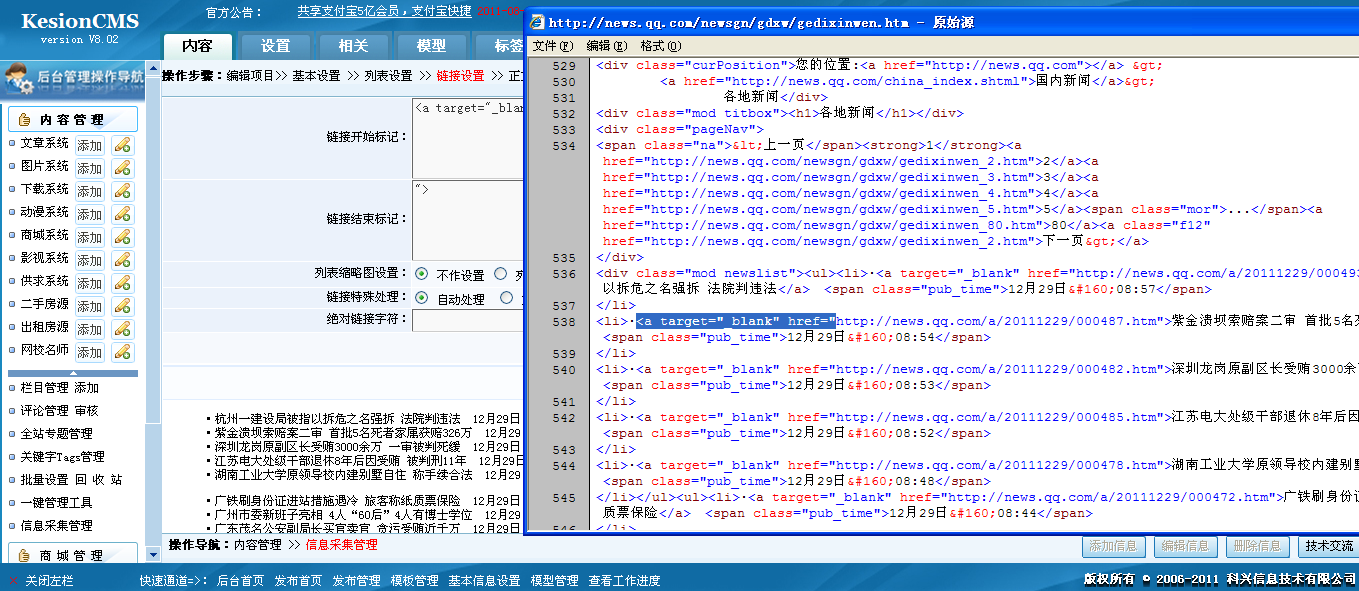Viewport: 1359px width, 591px height.
Task: Click the pencil icon beside 图片系统
Action: tap(122, 168)
